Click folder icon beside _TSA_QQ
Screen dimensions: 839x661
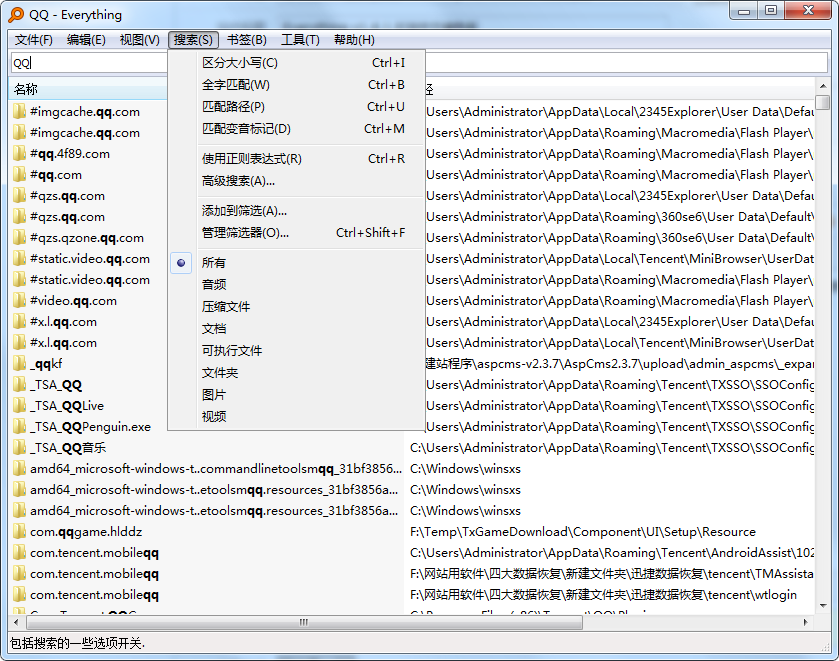click(19, 384)
